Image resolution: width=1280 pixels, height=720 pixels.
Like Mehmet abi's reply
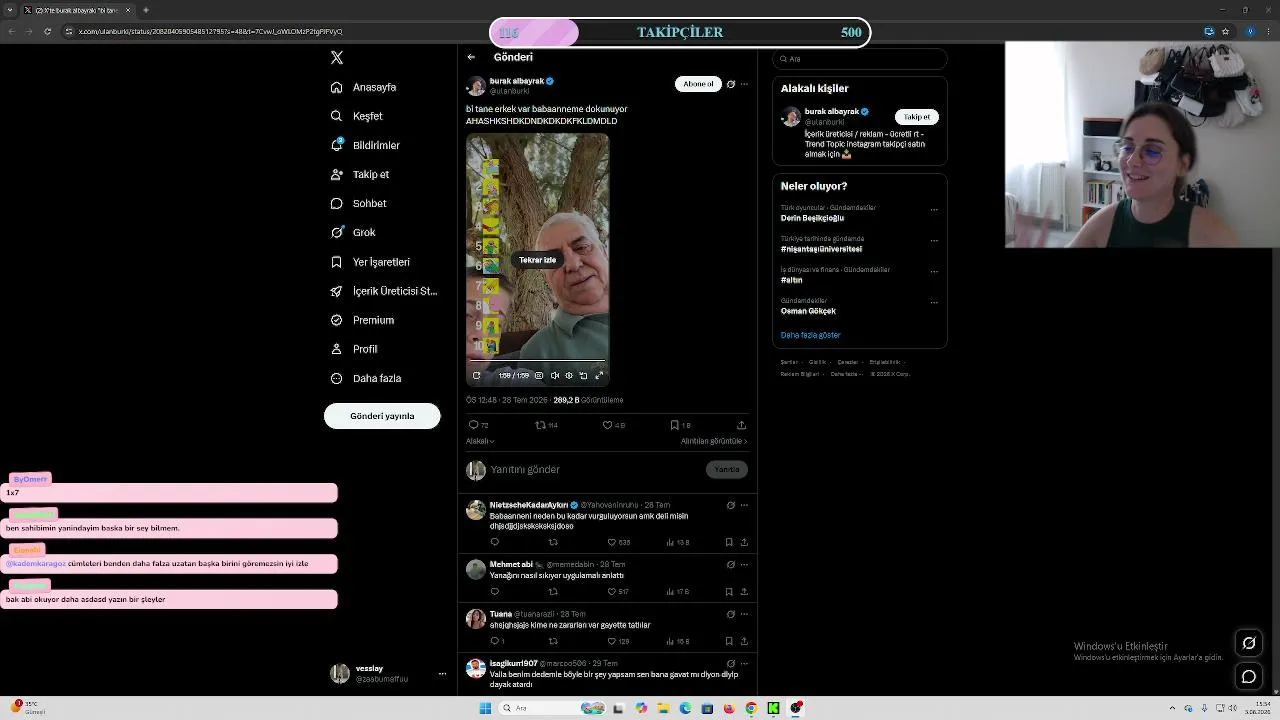pos(612,591)
